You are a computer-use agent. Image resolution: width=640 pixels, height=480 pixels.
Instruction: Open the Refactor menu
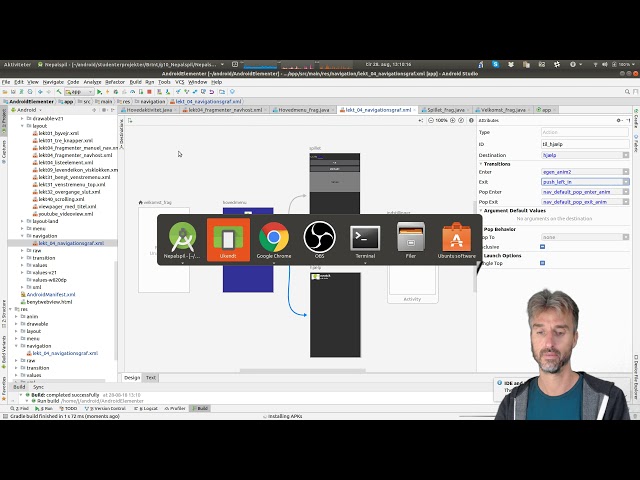[115, 82]
